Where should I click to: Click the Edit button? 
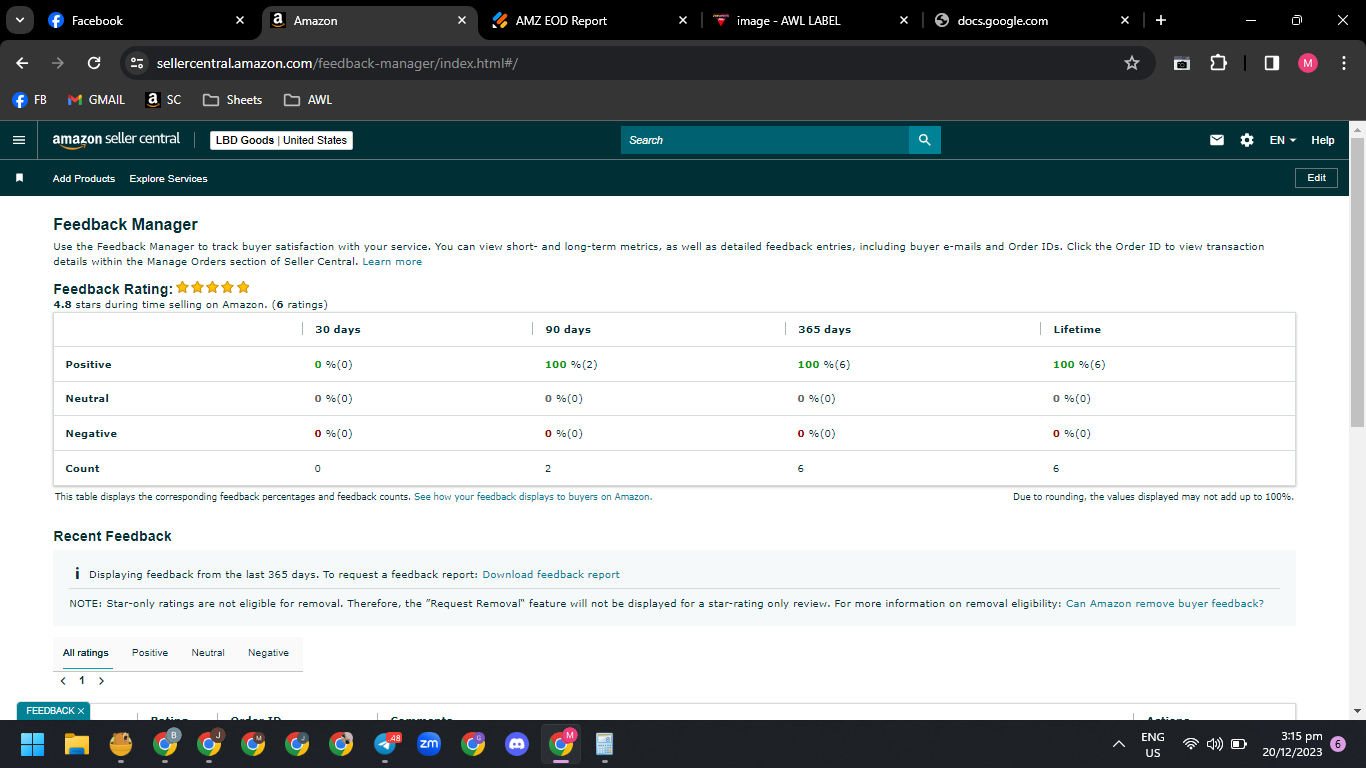[x=1316, y=177]
